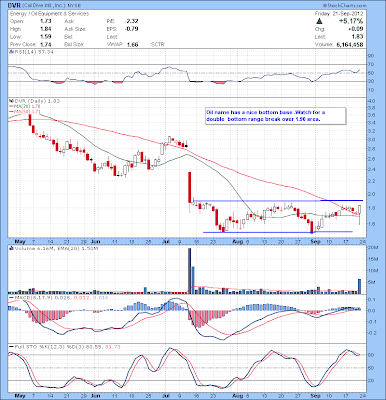Click the blue annotation text box
This screenshot has width=386, height=400.
coord(276,116)
